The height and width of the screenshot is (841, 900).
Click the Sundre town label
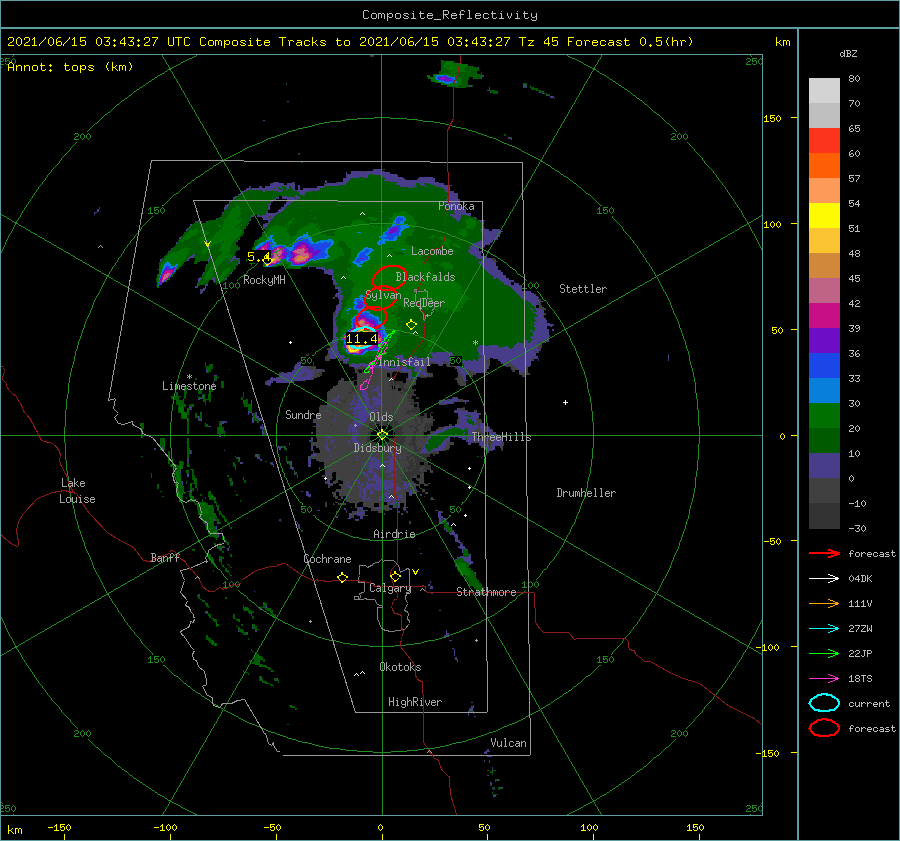coord(303,414)
